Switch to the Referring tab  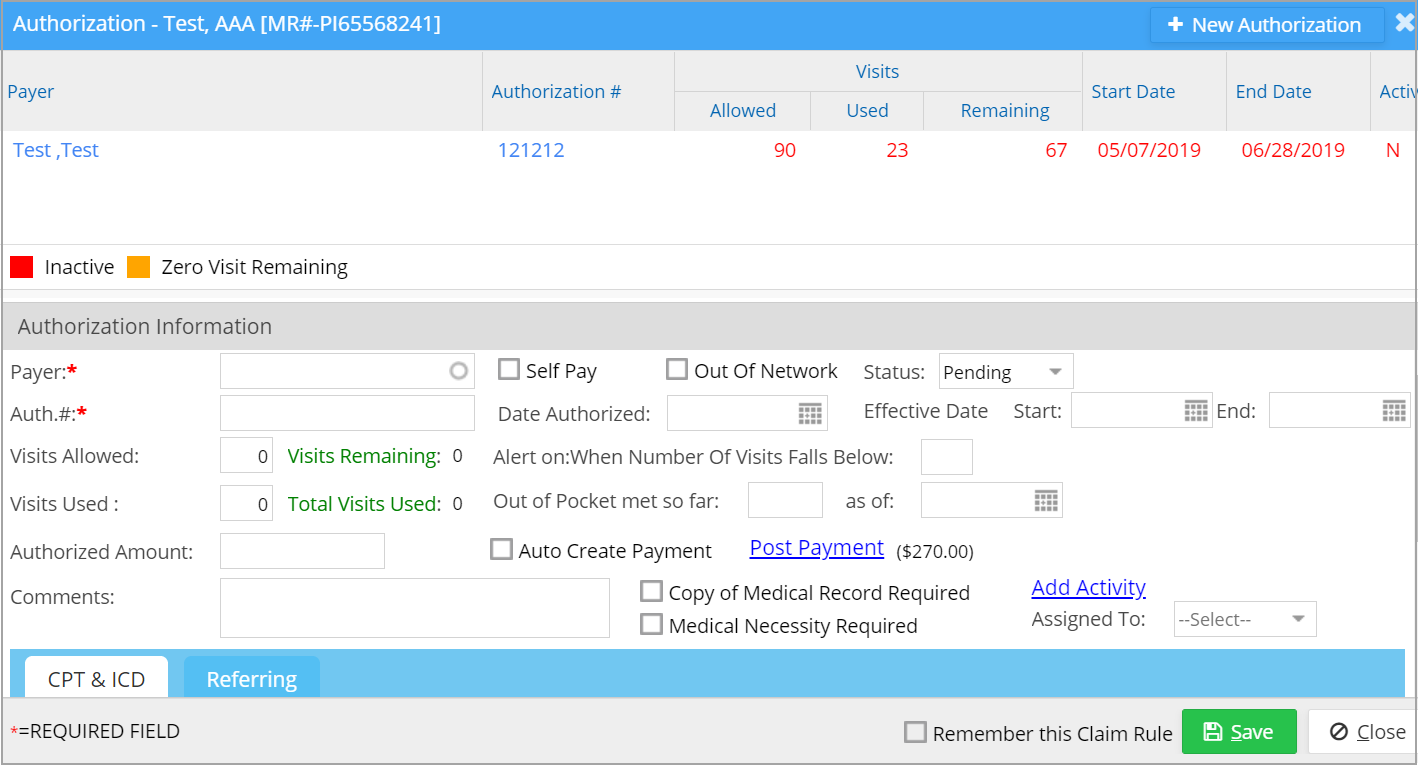tap(252, 679)
